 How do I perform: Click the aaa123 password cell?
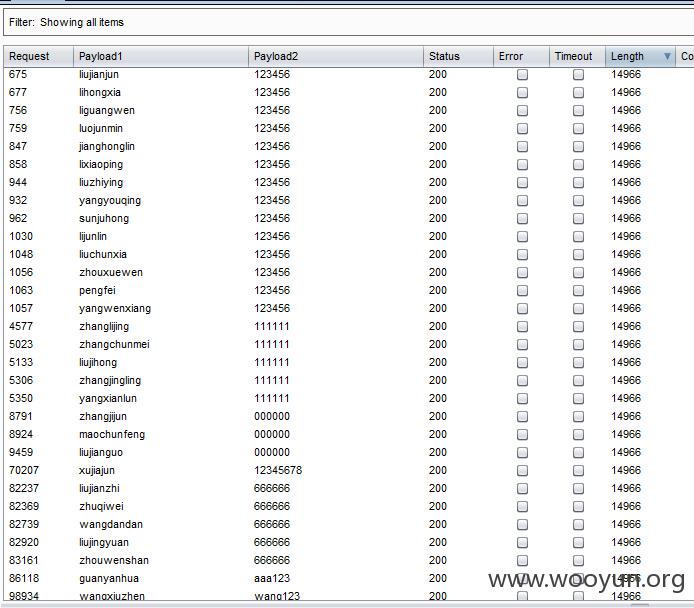click(x=272, y=578)
